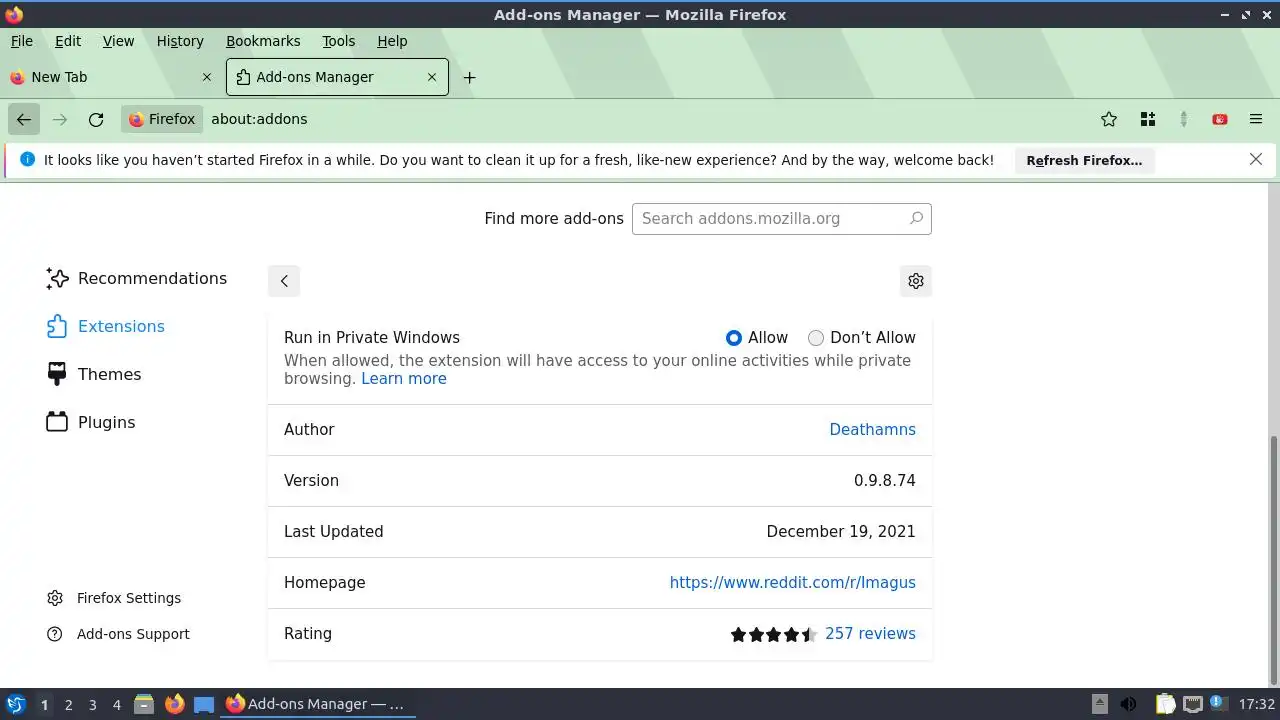The height and width of the screenshot is (720, 1280).
Task: Open the Tools menu
Action: point(339,41)
